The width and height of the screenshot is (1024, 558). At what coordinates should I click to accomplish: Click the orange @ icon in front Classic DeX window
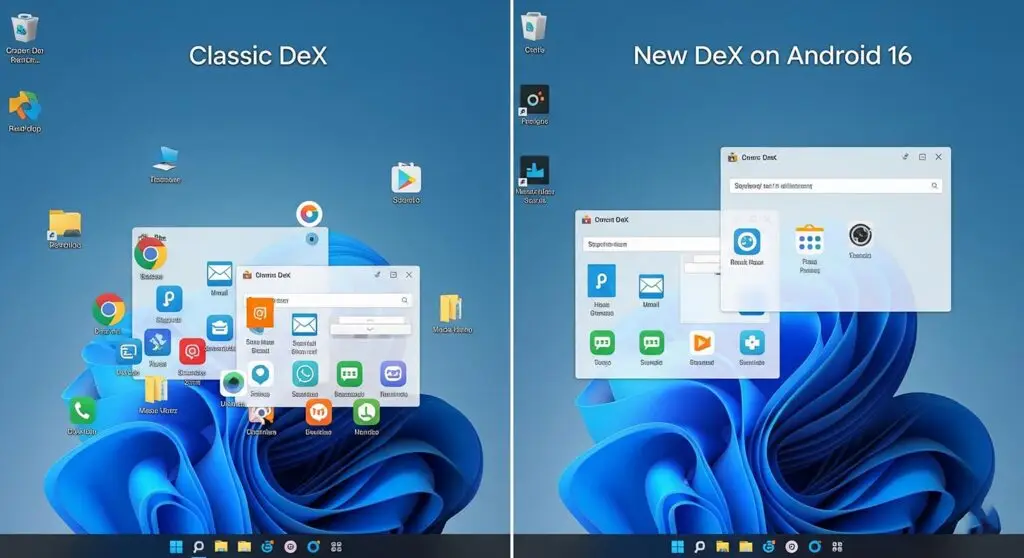coord(260,313)
